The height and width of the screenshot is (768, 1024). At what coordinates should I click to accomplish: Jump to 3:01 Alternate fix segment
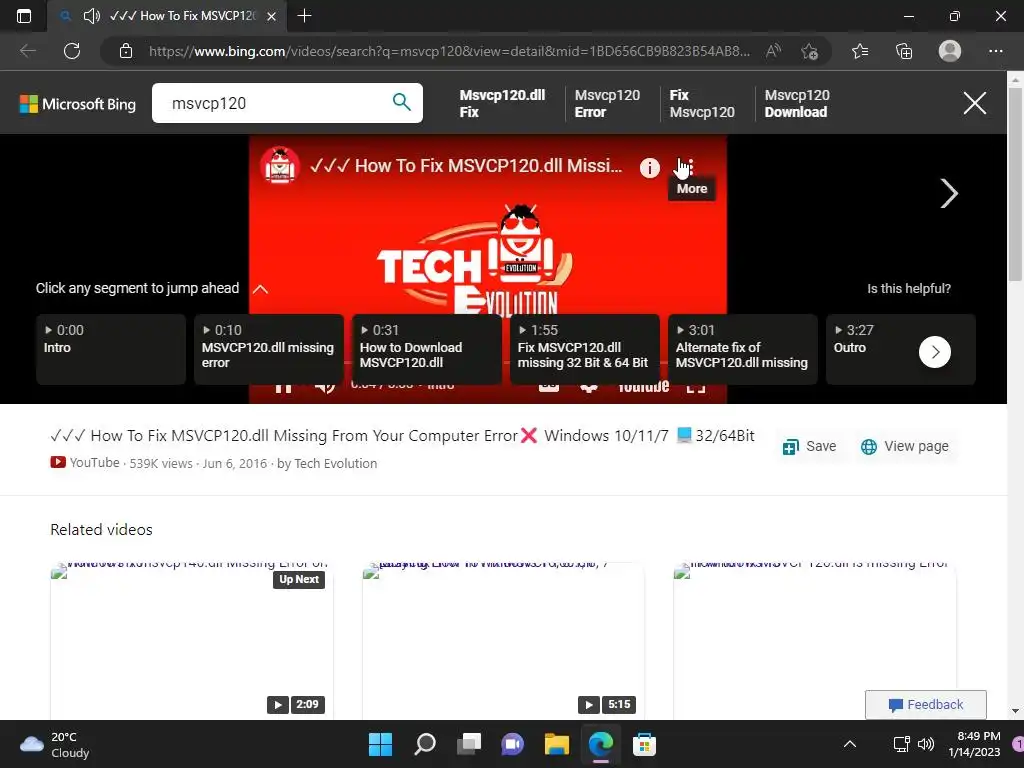(743, 349)
